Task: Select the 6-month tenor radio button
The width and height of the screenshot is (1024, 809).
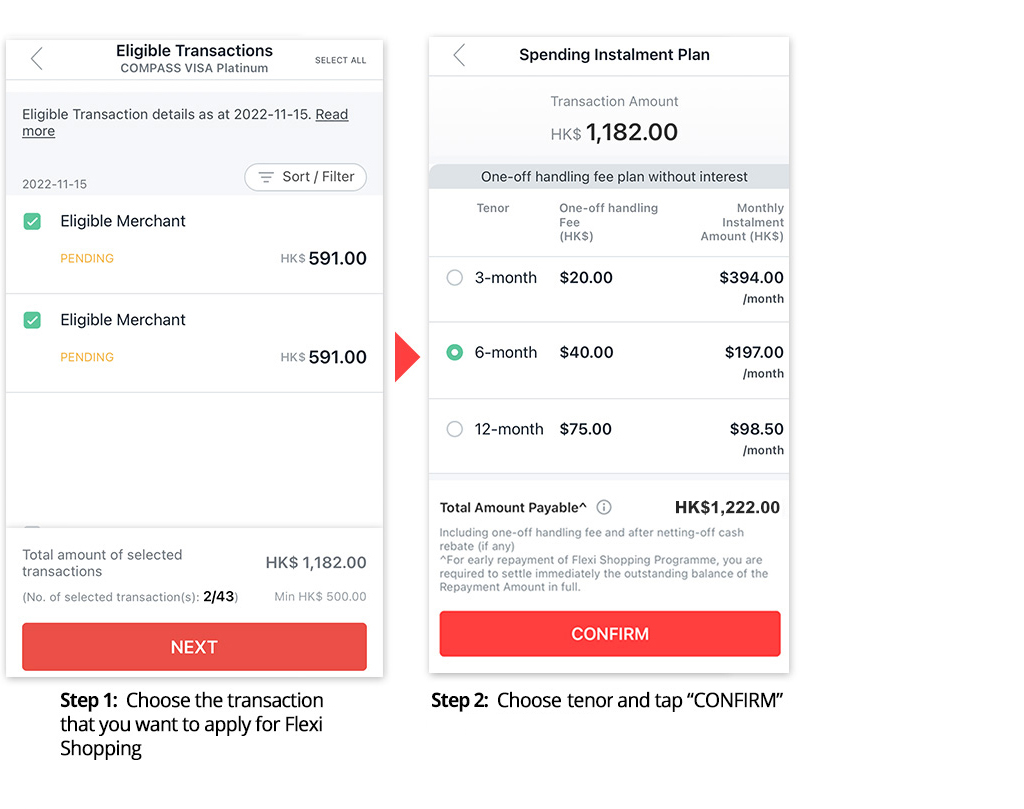Action: (455, 352)
